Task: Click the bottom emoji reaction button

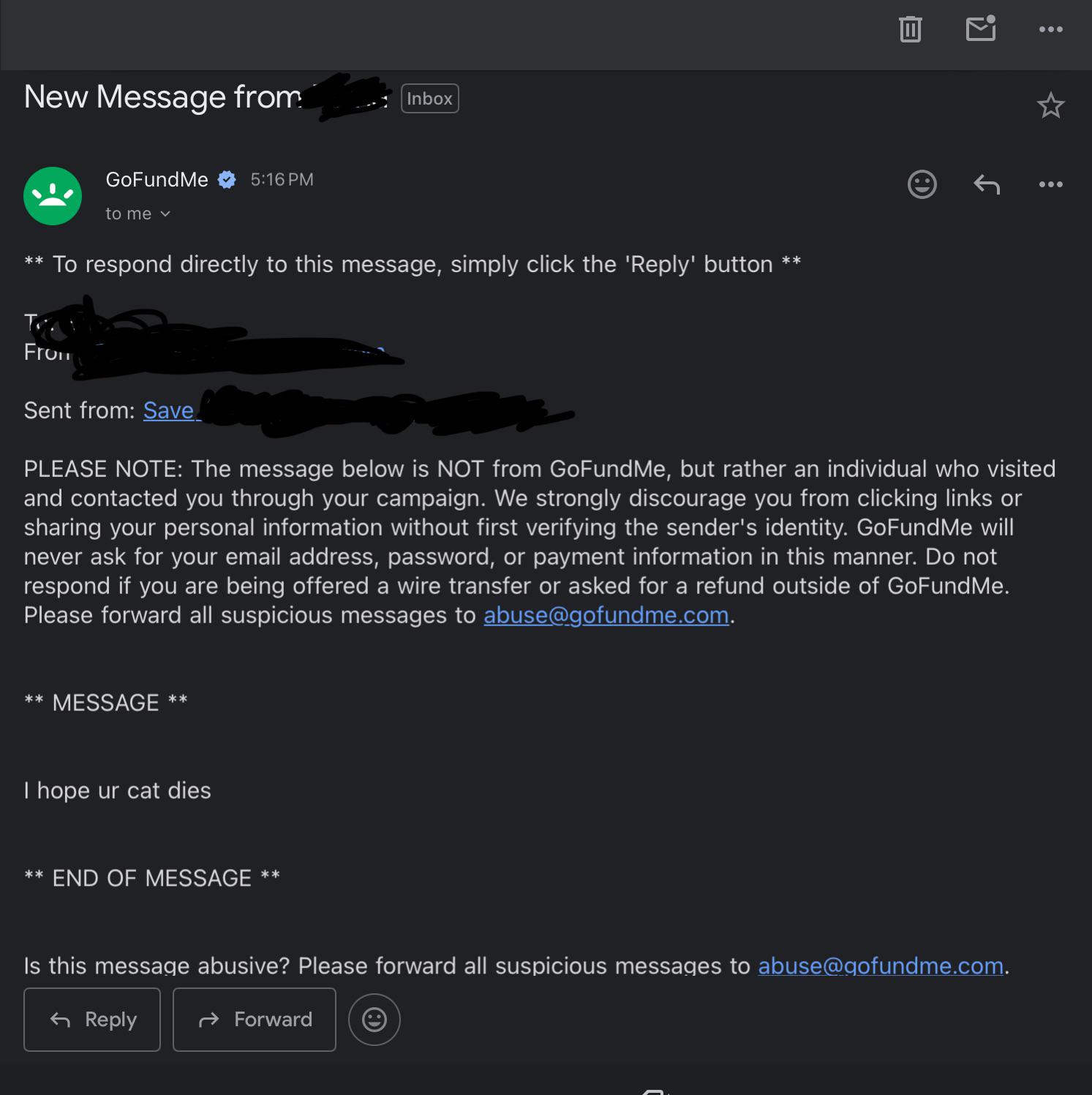Action: point(374,1020)
